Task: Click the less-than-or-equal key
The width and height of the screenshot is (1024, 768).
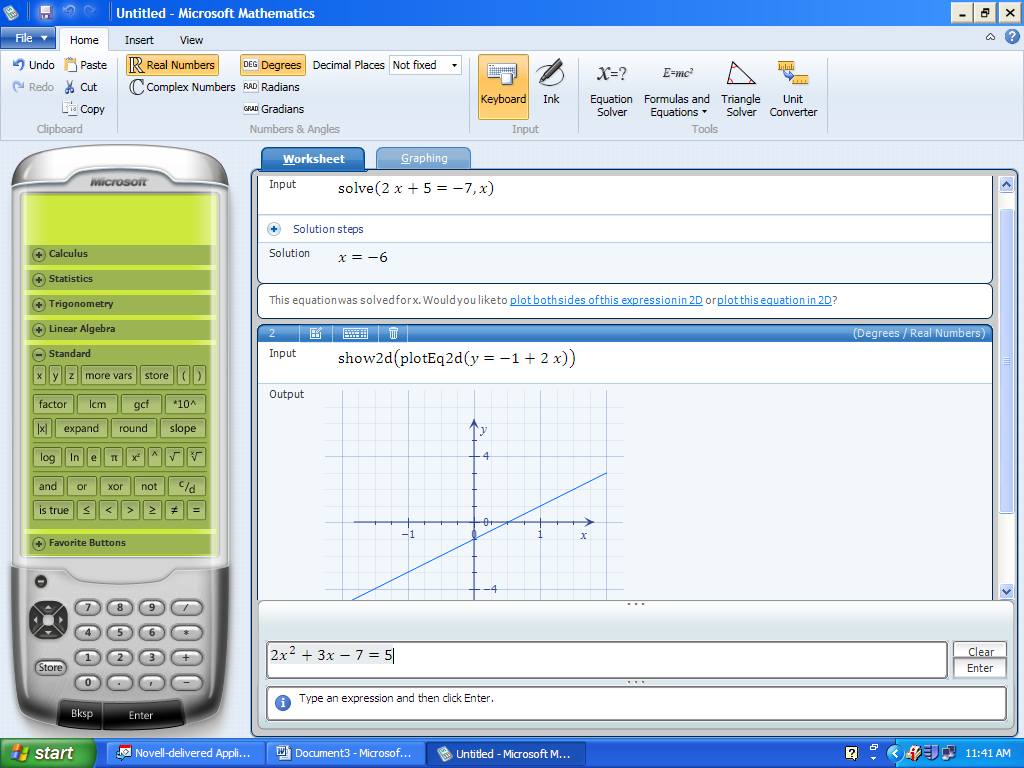Action: (86, 510)
